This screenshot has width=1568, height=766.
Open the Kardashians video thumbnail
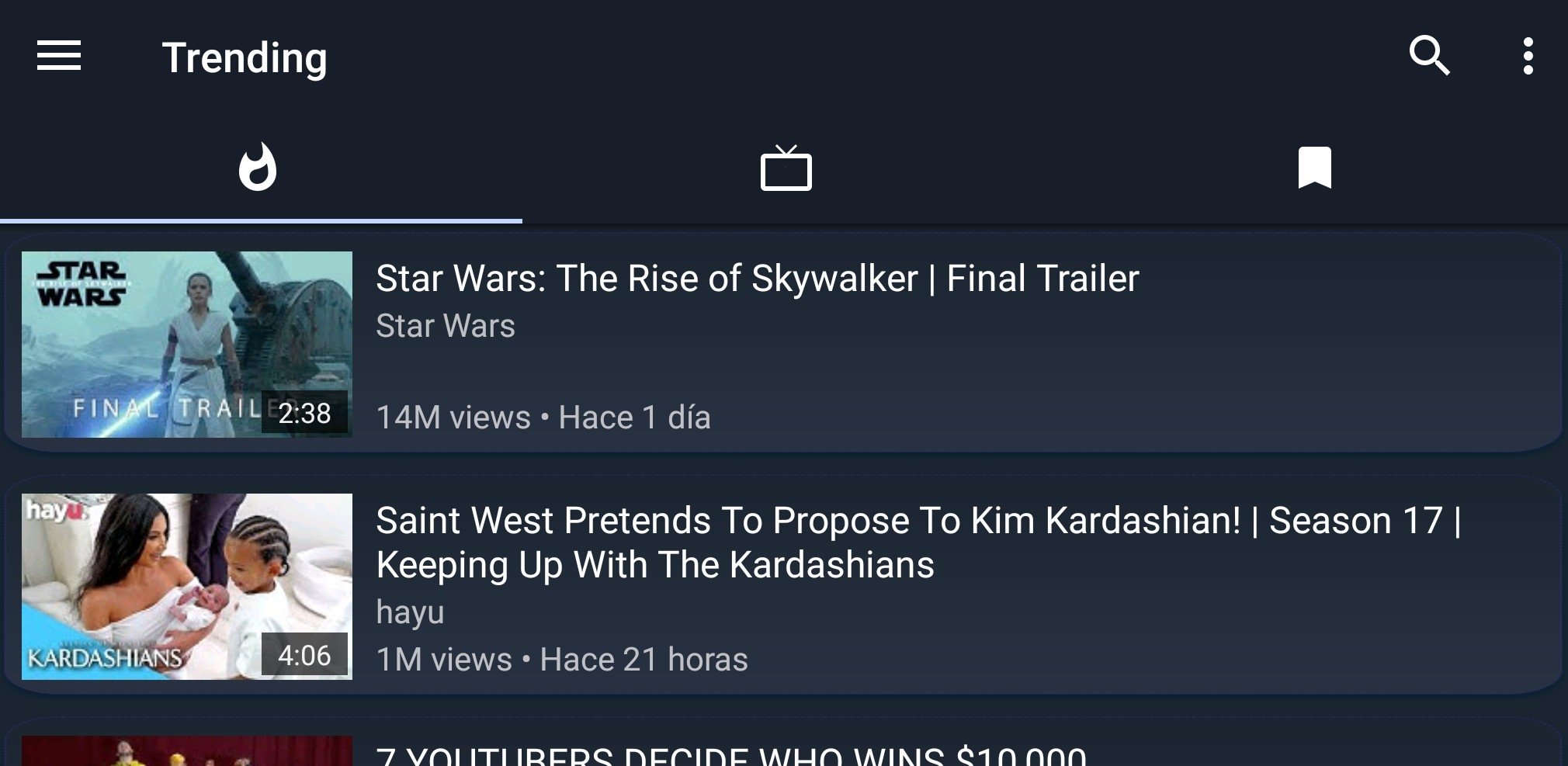[186, 586]
